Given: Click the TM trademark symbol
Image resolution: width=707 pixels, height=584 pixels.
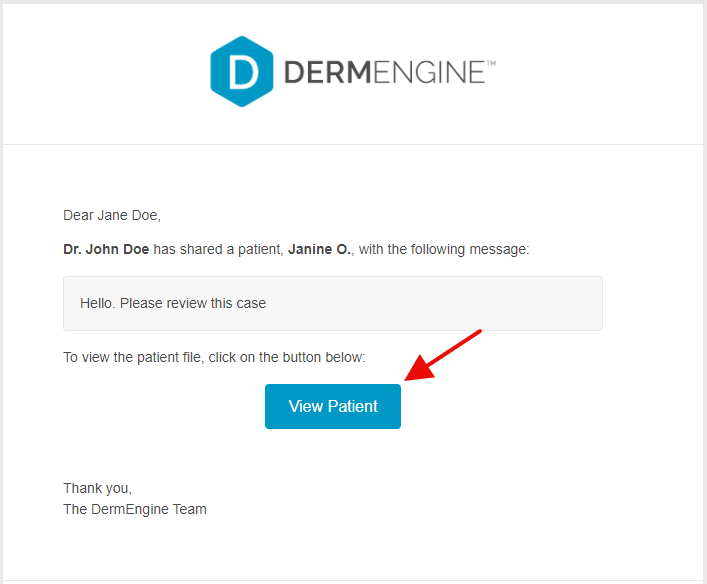Looking at the screenshot, I should coord(491,64).
